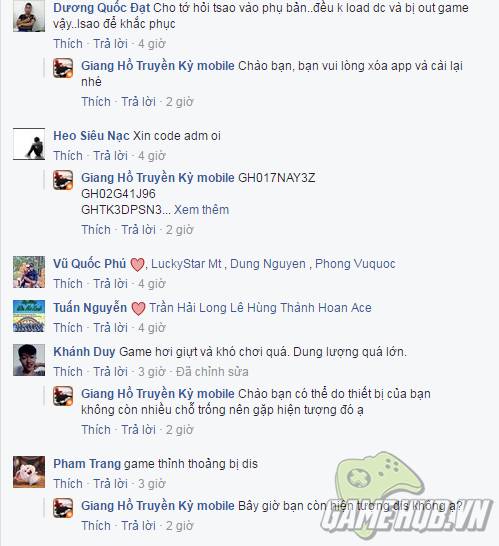Viewport: 499px width, 546px height.
Task: Click page icon beside the GH017NAY3Z code reply
Action: 63,180
